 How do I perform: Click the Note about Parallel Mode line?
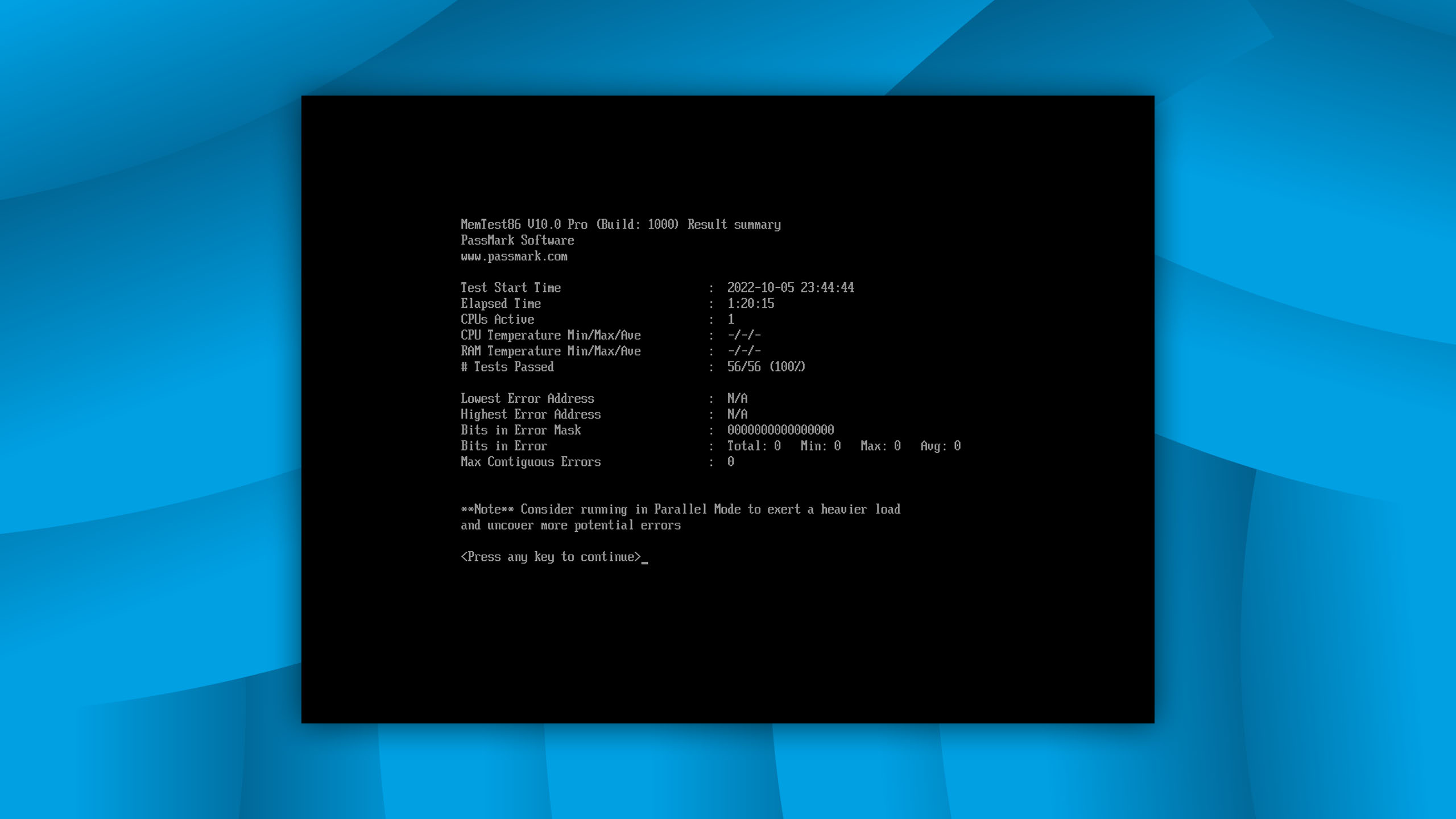(x=680, y=510)
